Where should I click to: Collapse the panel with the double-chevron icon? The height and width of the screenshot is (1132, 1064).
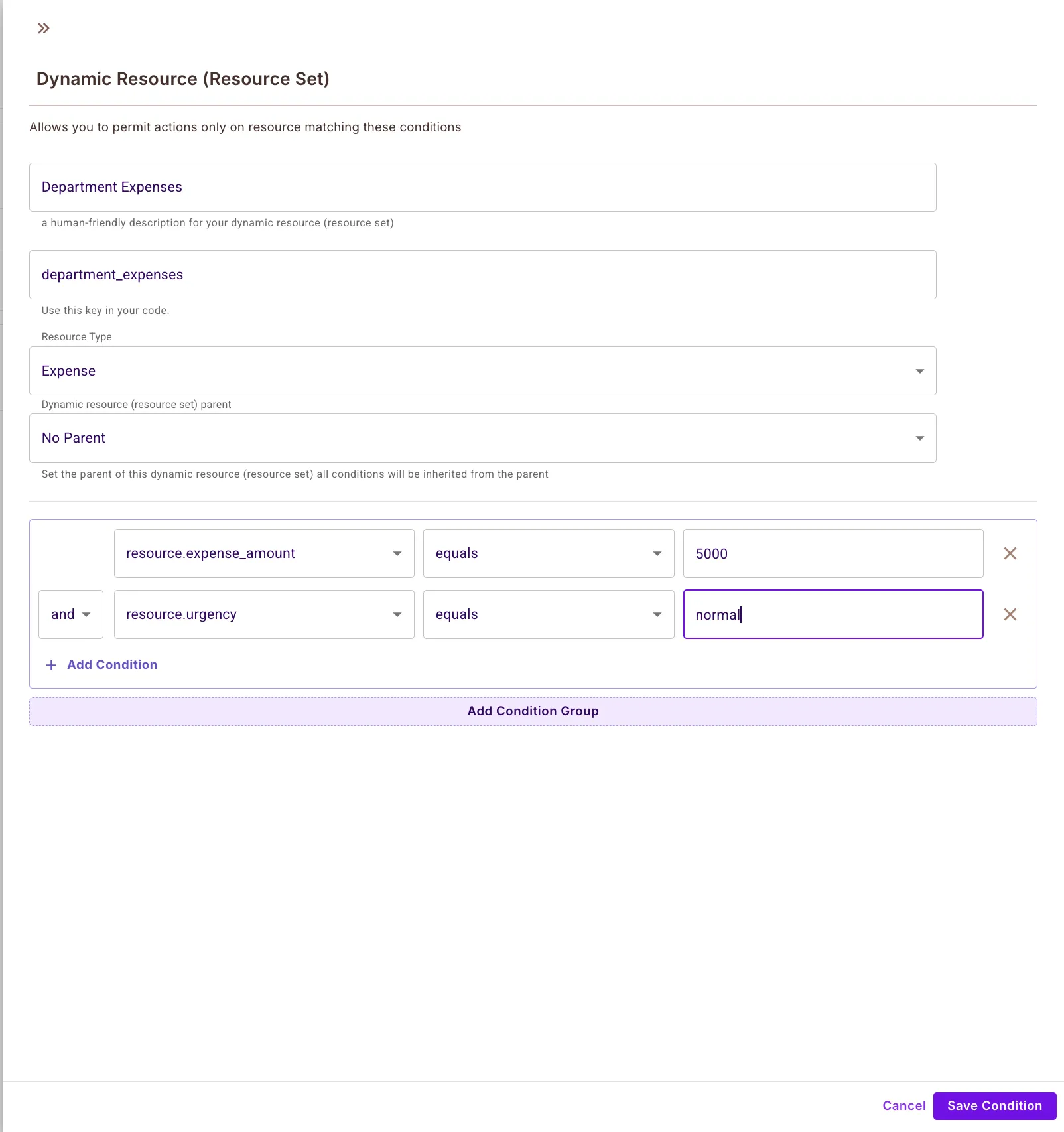point(43,28)
